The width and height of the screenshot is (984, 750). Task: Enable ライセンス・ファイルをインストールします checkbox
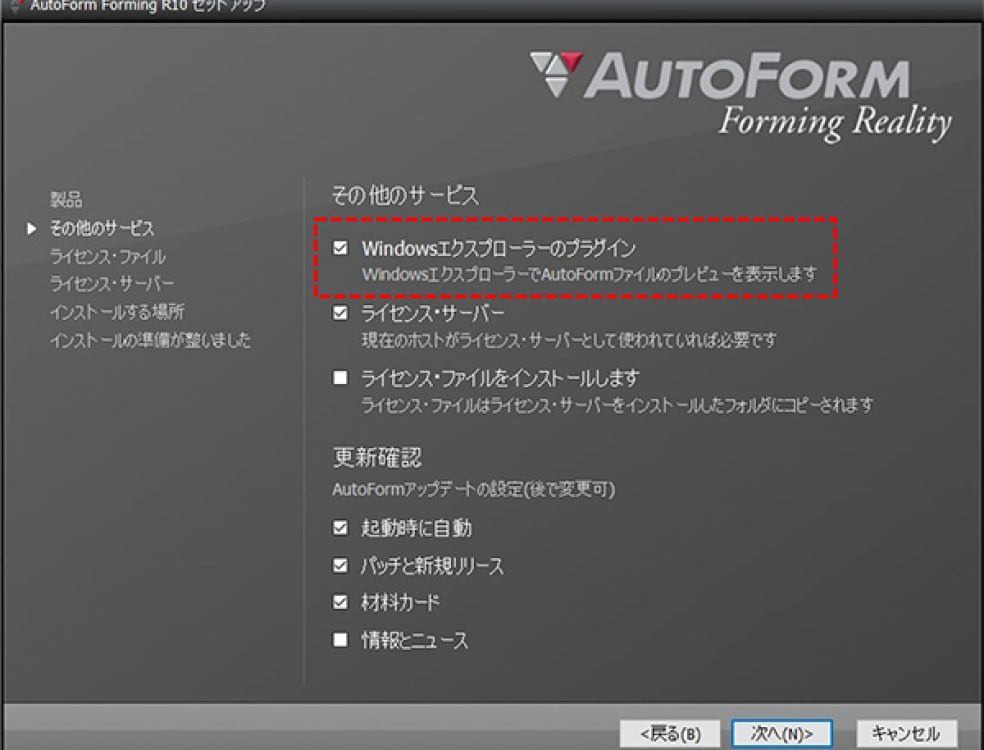click(340, 377)
